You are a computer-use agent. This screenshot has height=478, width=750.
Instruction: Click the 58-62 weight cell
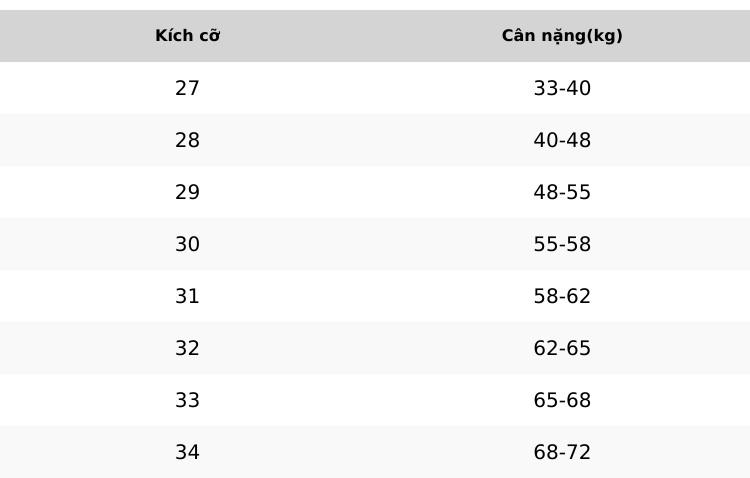point(562,296)
